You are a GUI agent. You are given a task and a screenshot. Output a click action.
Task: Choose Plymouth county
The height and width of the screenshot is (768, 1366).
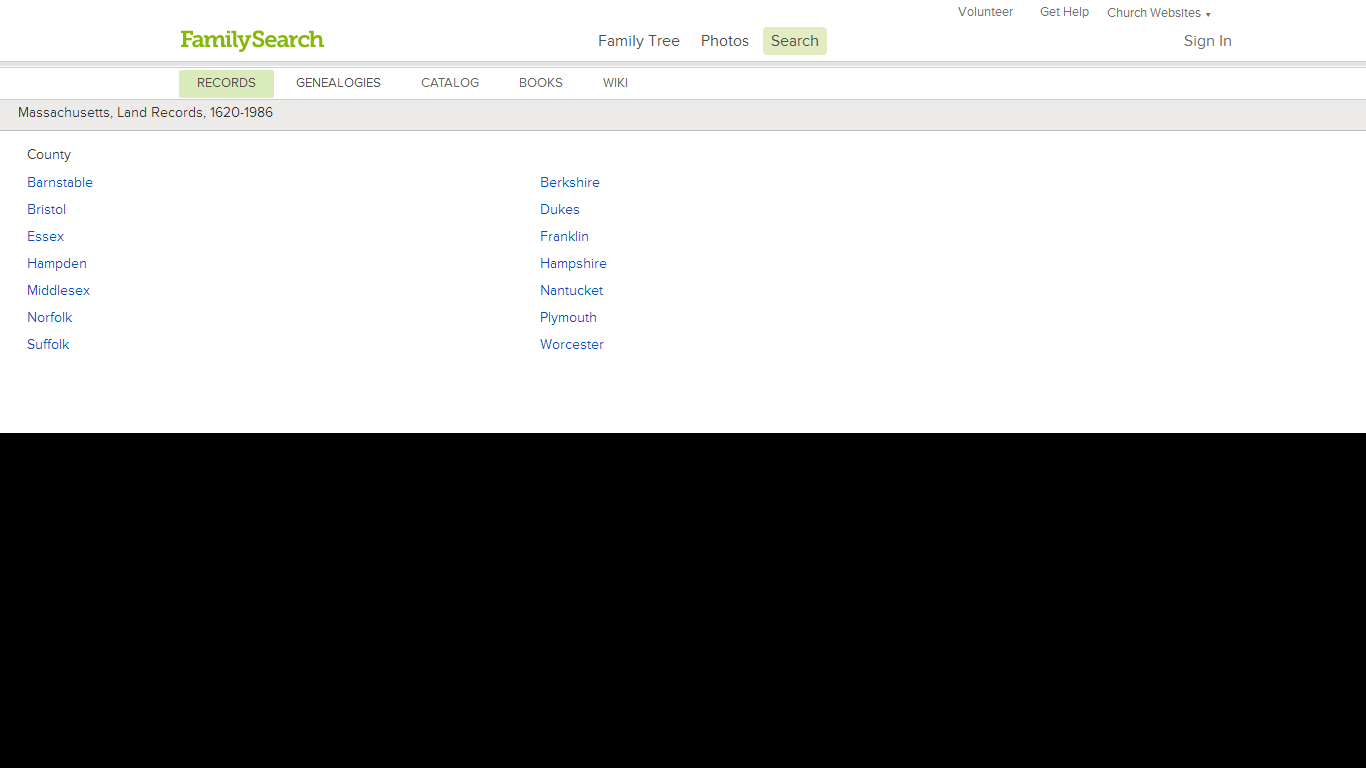coord(568,318)
